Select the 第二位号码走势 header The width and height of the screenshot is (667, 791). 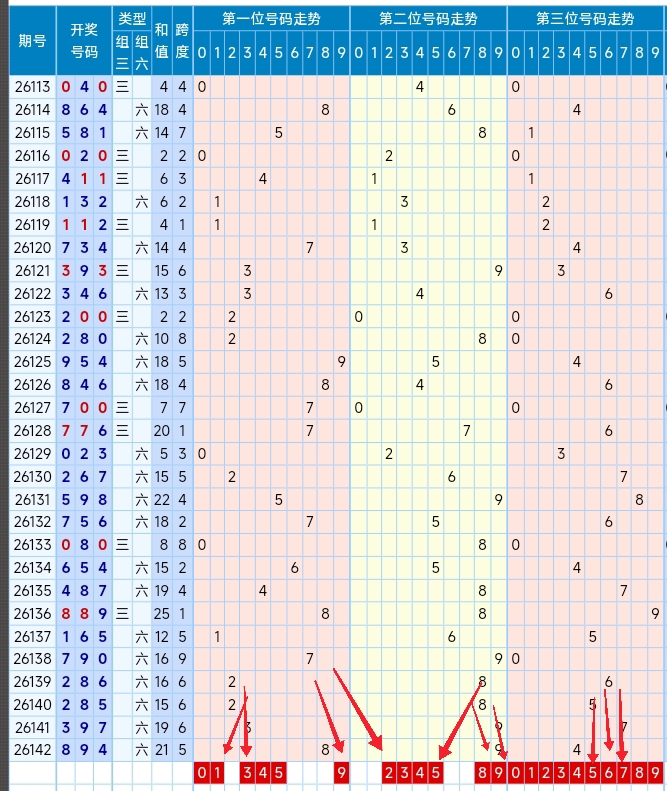point(428,19)
